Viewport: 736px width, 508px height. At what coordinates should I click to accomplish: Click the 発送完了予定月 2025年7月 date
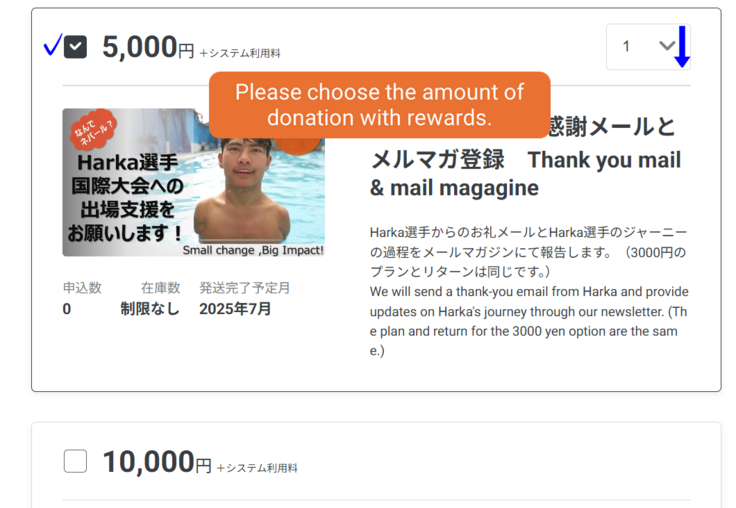245,298
